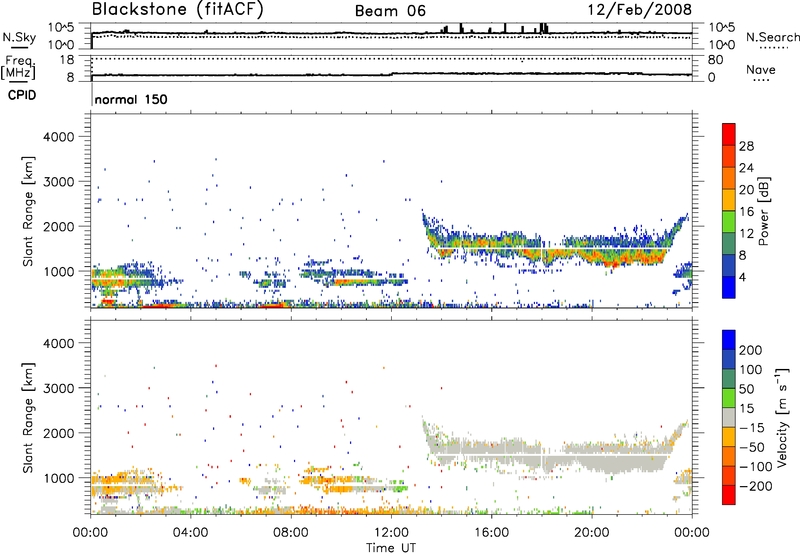
Task: Click the gray band of the velocity color bar
Action: [729, 417]
